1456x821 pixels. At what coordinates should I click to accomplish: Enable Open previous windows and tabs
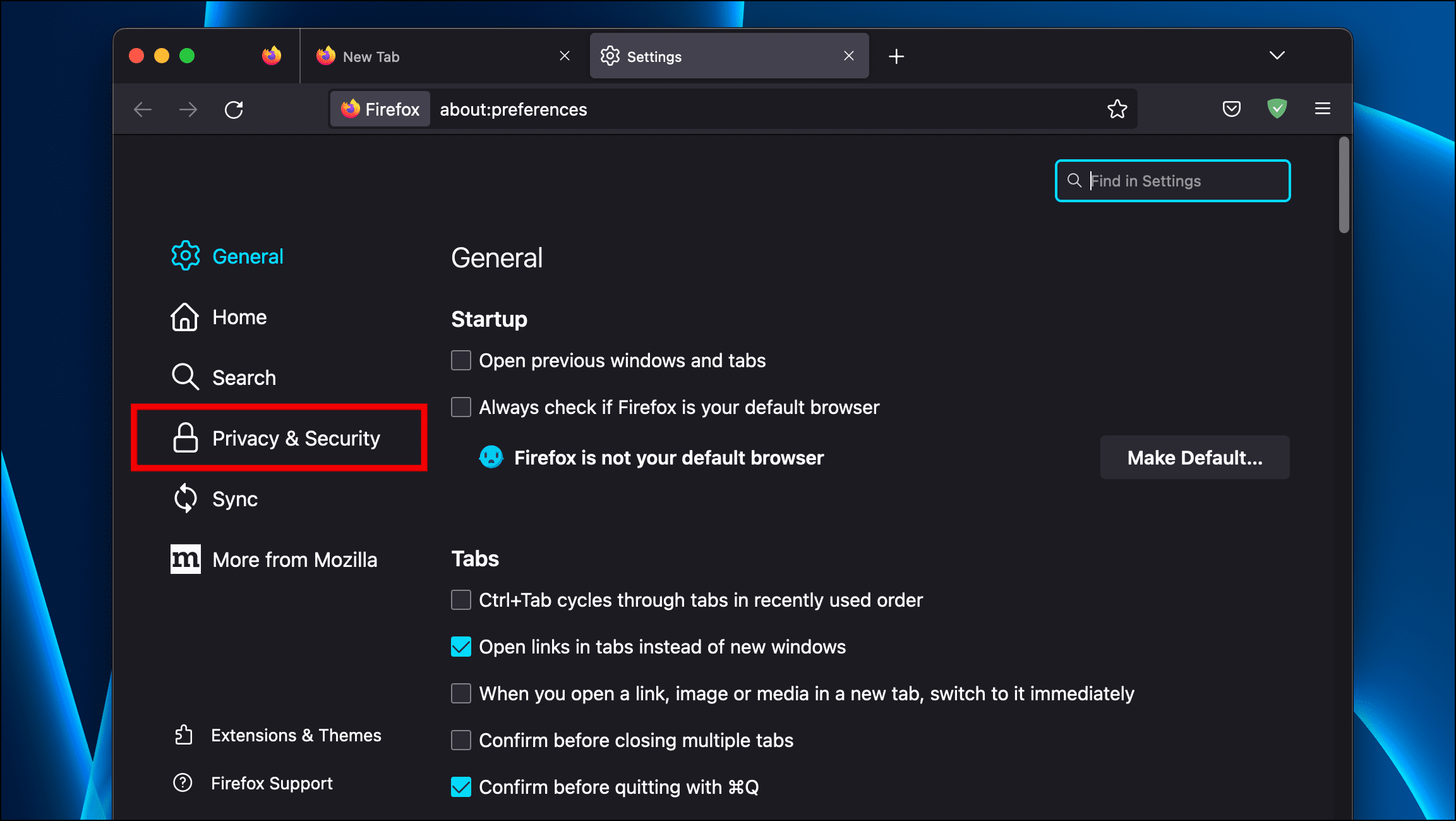pyautogui.click(x=461, y=360)
